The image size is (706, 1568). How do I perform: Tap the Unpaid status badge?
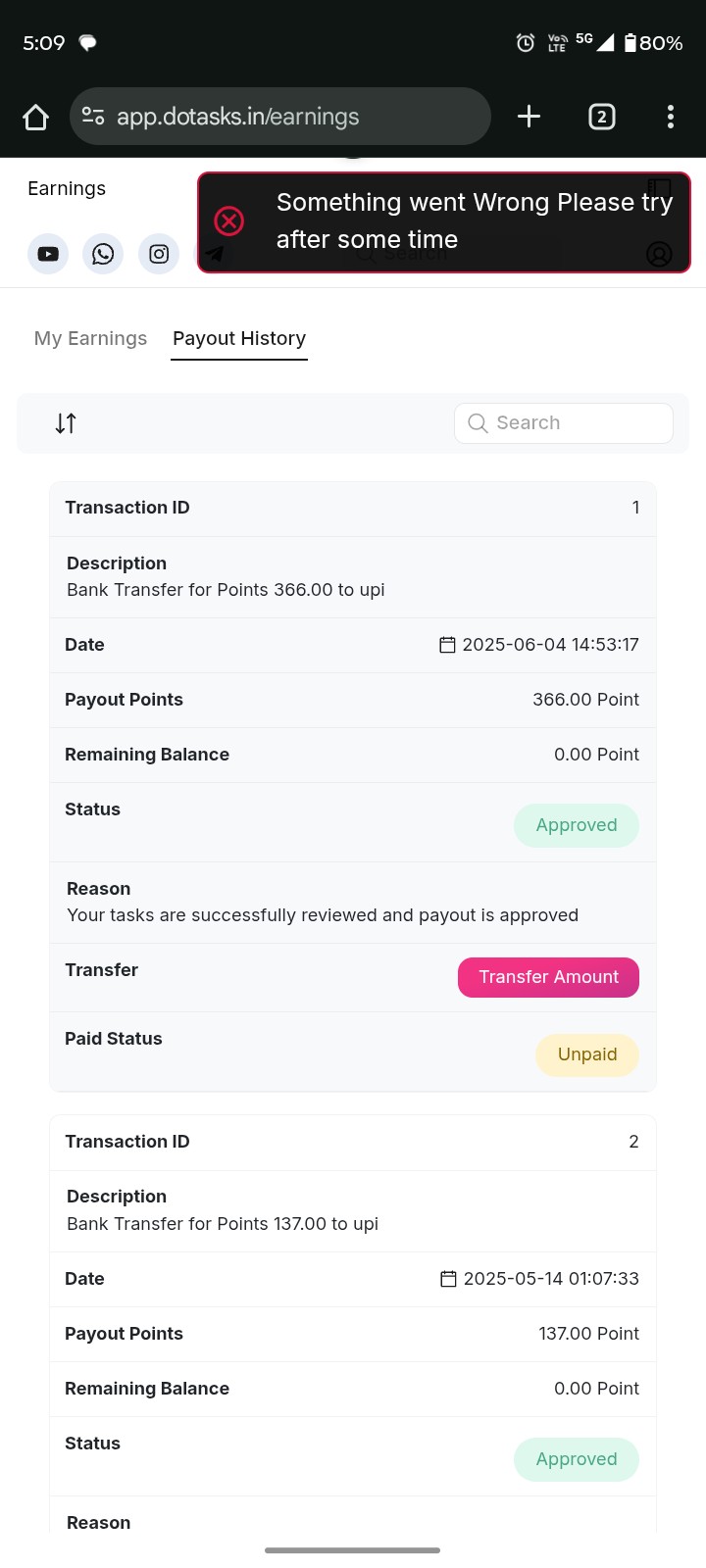587,1054
